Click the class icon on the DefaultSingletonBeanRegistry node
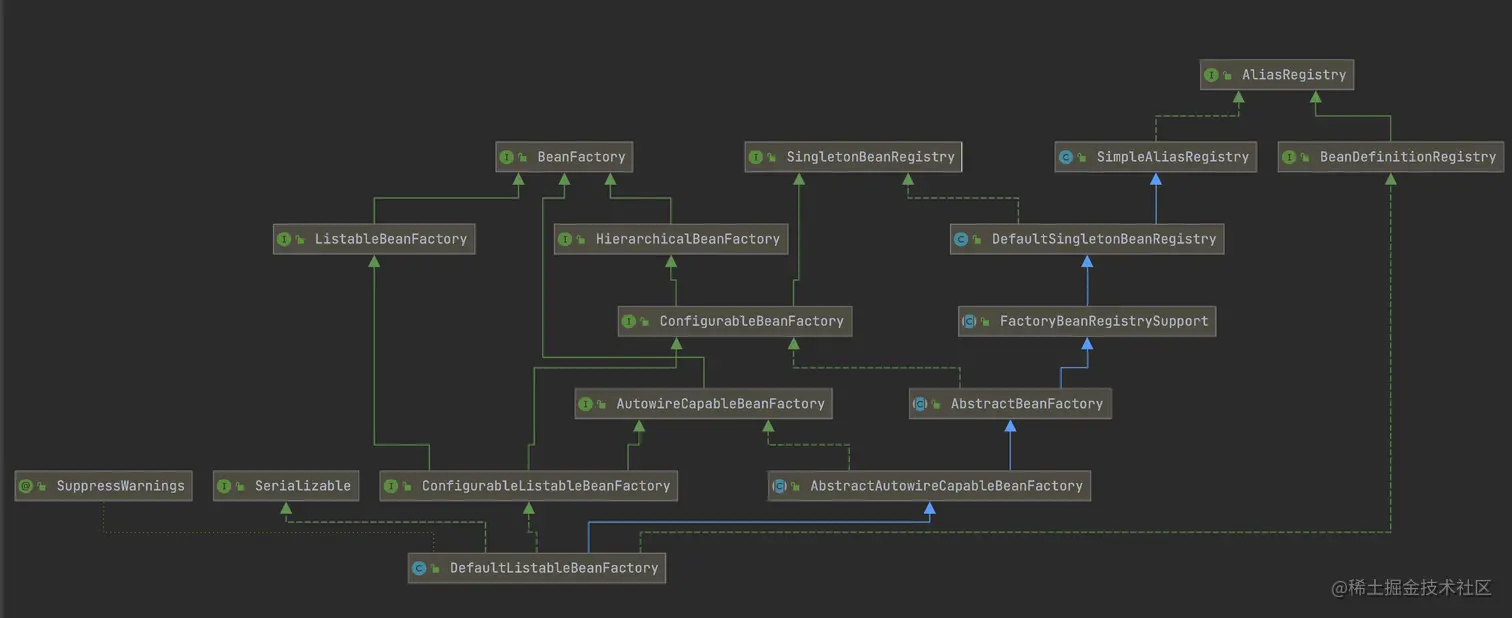 (961, 239)
